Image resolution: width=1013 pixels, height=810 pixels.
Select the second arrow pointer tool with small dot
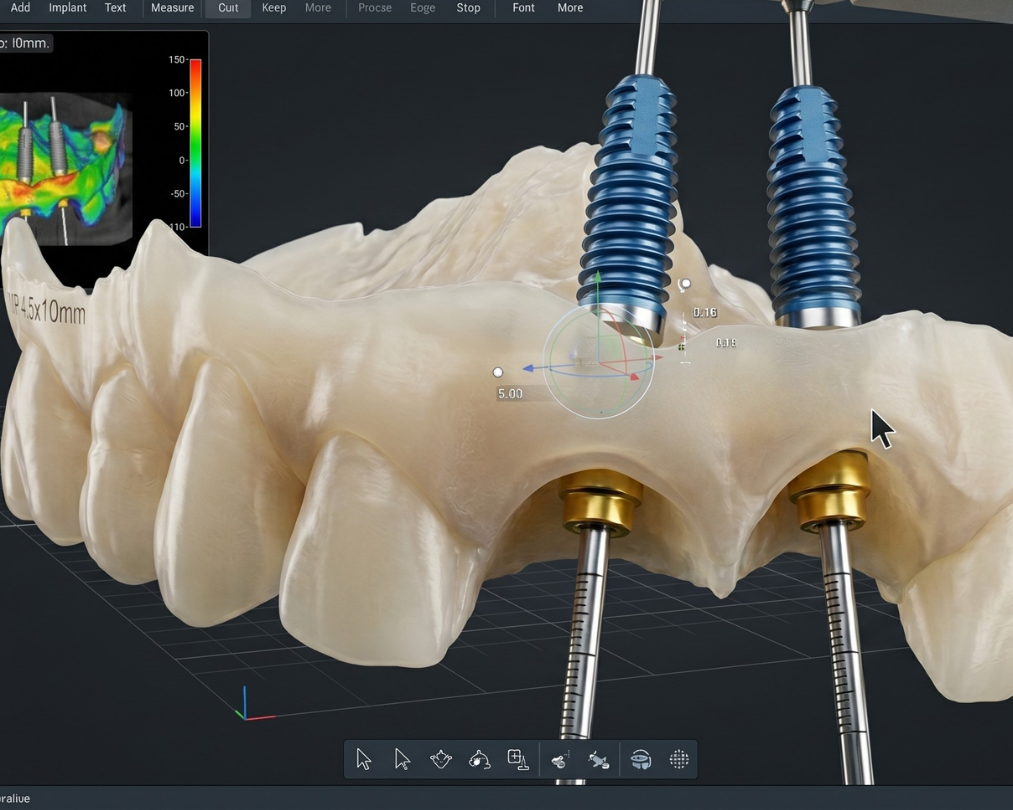click(x=402, y=760)
